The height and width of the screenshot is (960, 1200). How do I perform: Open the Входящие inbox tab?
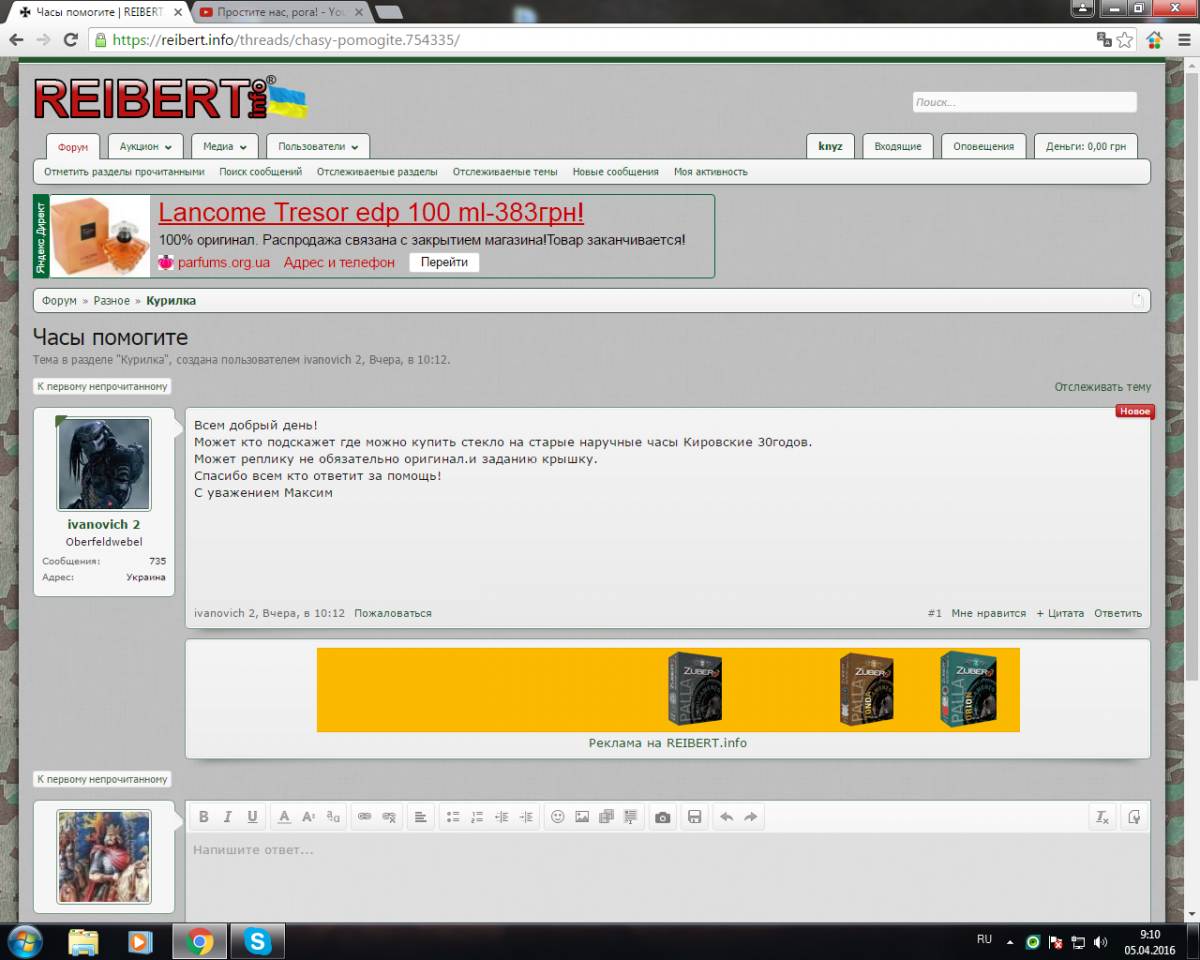pos(898,146)
